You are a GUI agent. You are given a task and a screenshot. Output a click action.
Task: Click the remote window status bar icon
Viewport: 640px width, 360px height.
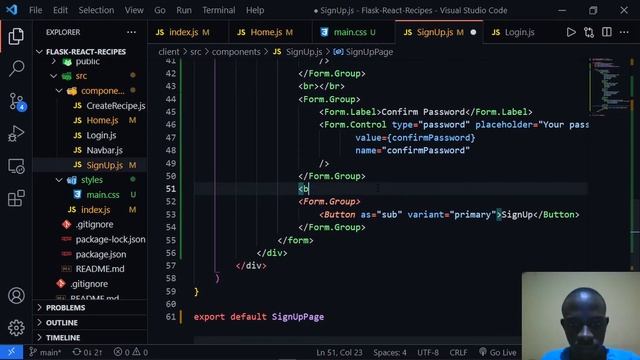11,352
